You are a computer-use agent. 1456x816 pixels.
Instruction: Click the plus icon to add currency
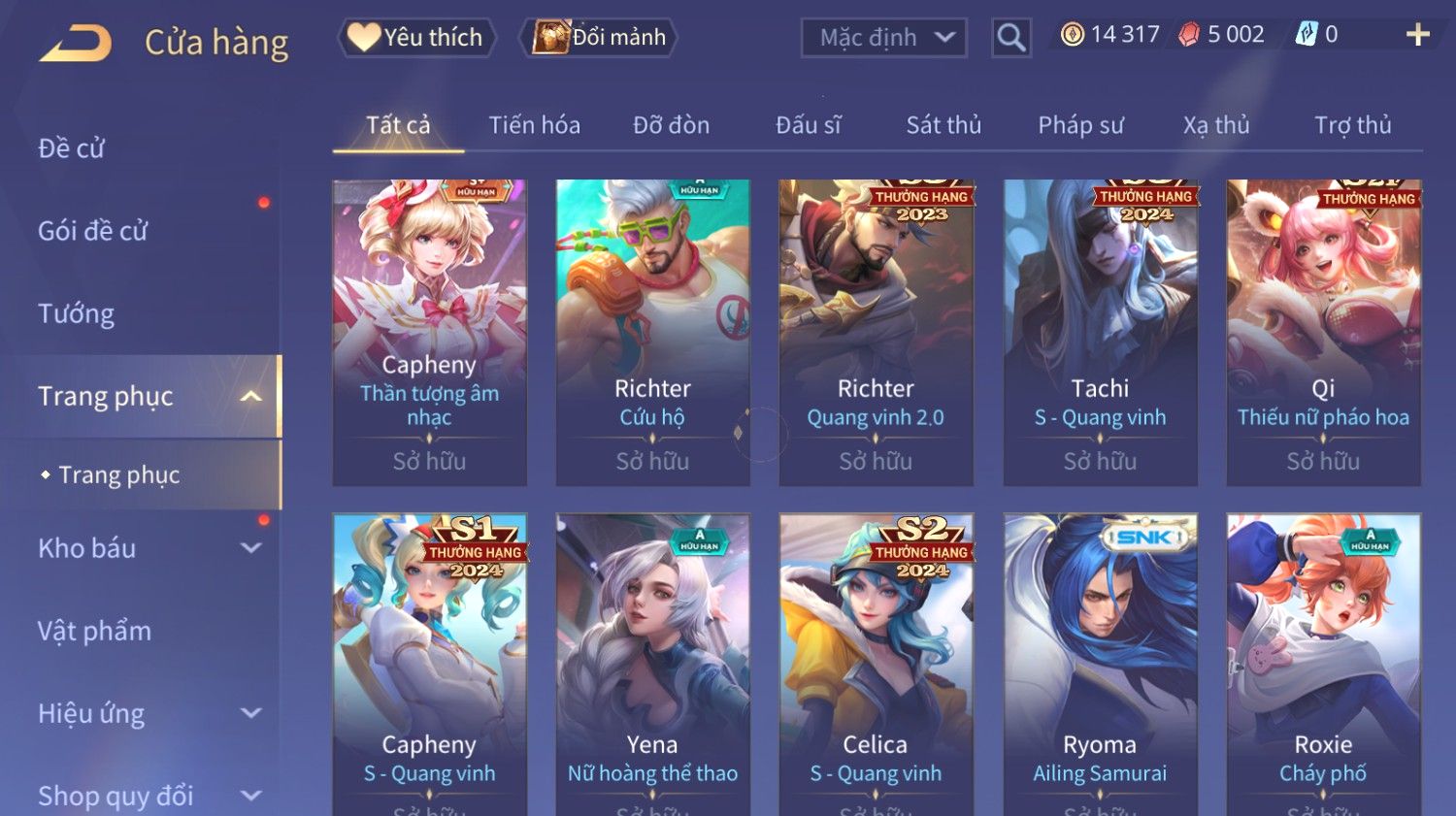[x=1418, y=35]
